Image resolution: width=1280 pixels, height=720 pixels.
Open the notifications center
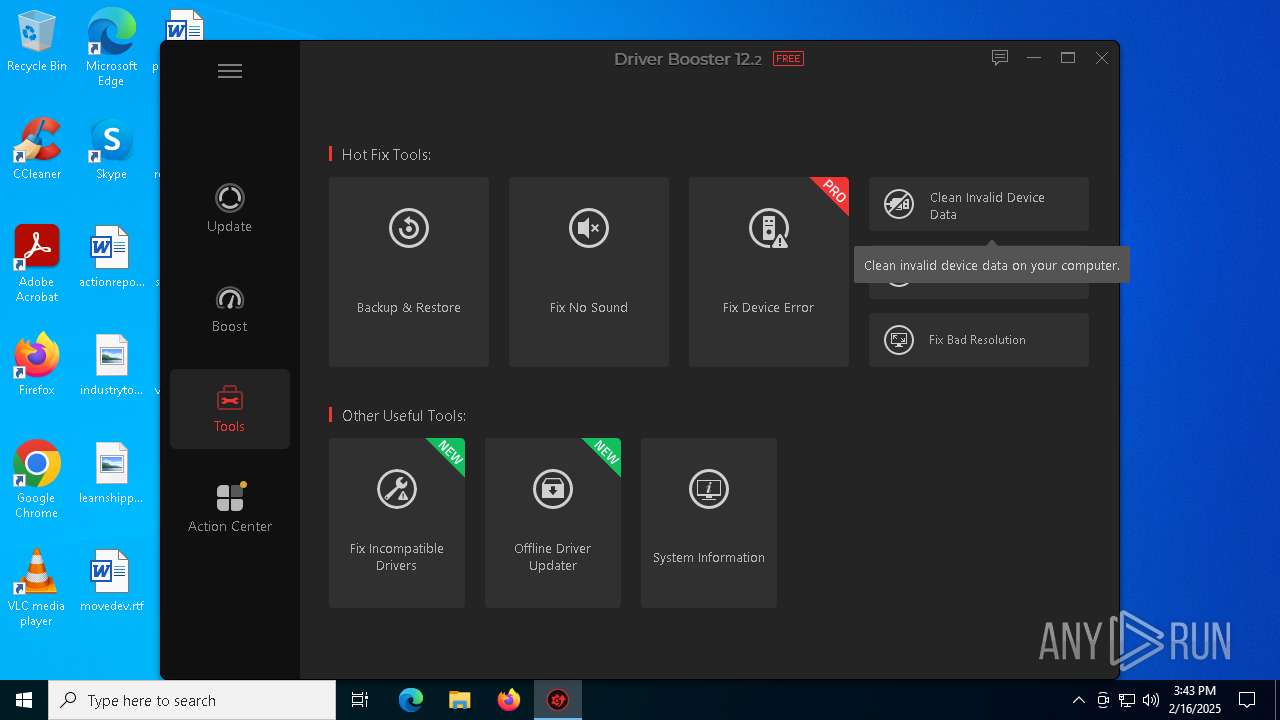click(x=1247, y=700)
